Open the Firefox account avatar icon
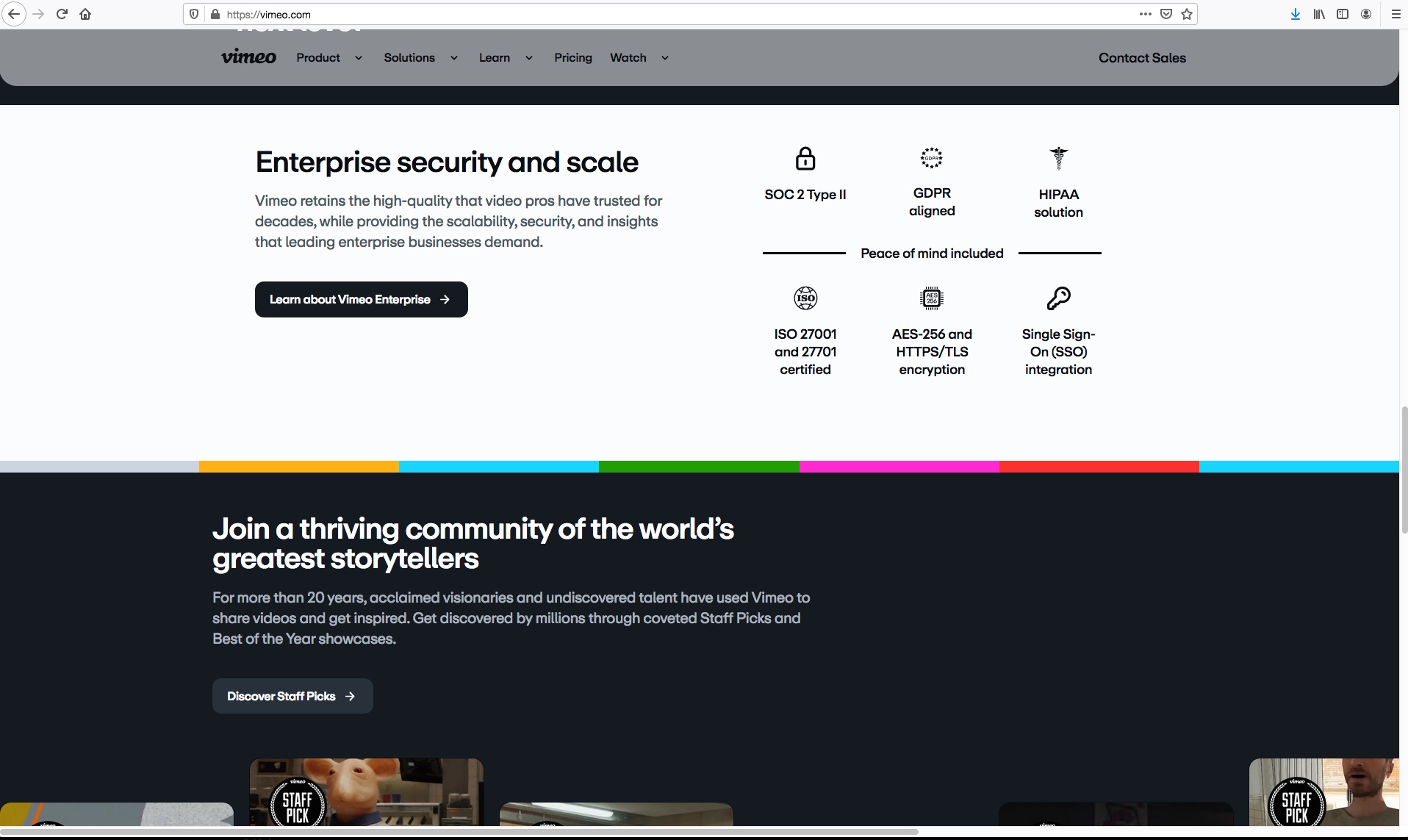 (x=1366, y=14)
